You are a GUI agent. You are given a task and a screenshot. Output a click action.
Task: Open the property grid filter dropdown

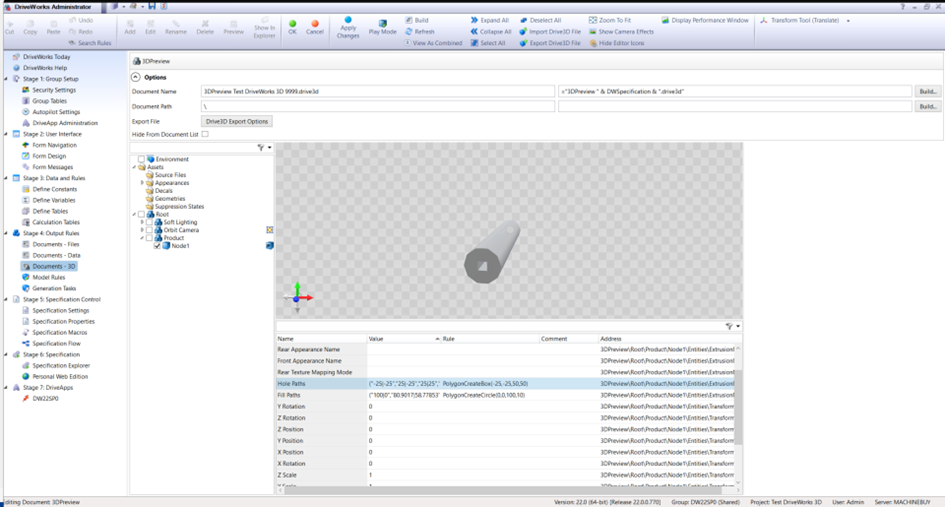(x=738, y=326)
